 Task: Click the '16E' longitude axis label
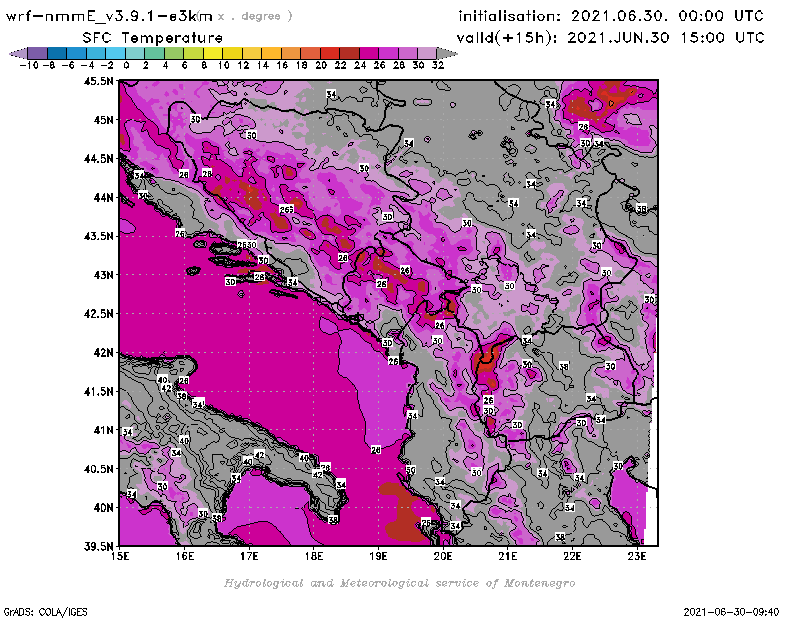click(x=185, y=556)
